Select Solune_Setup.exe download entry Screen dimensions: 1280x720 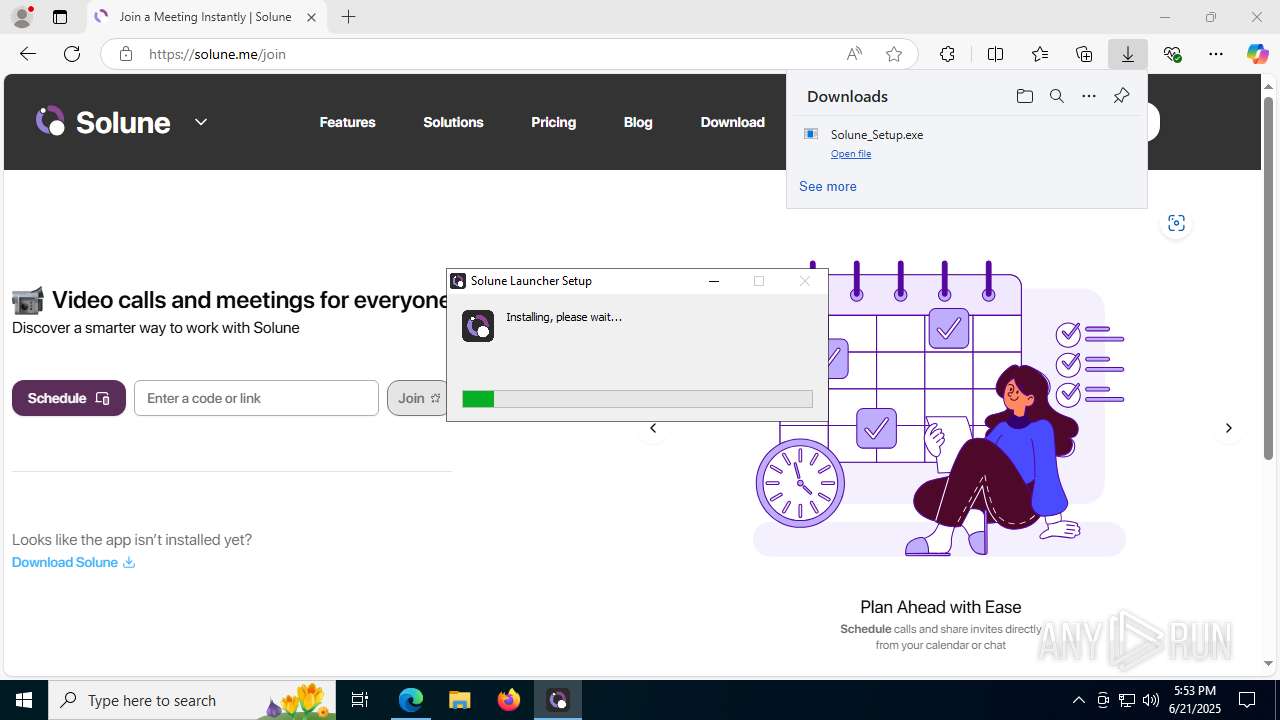coord(966,143)
